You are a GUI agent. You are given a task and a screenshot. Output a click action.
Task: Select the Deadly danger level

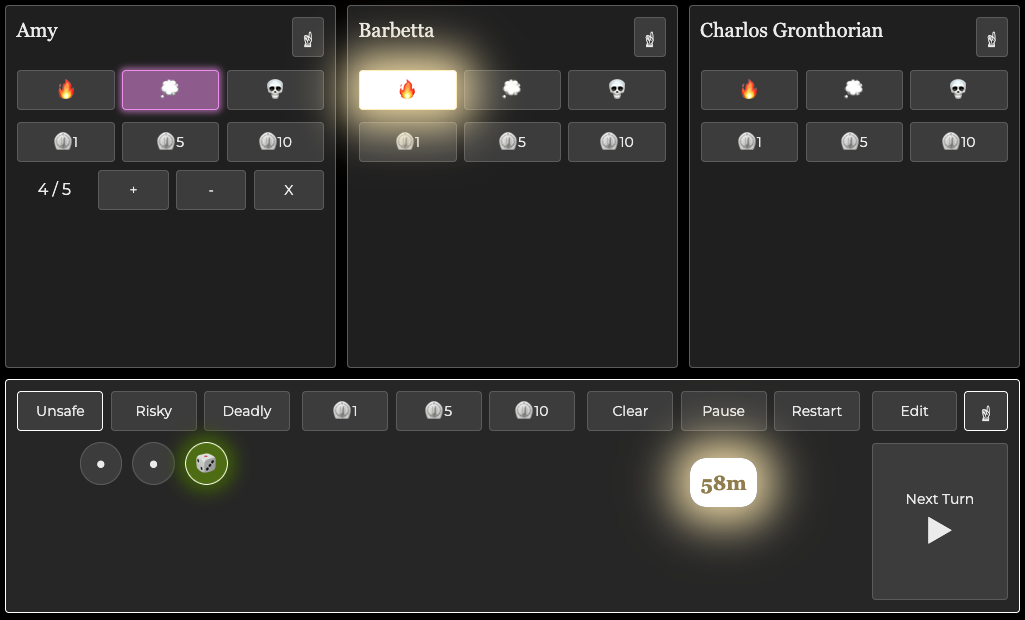point(247,411)
